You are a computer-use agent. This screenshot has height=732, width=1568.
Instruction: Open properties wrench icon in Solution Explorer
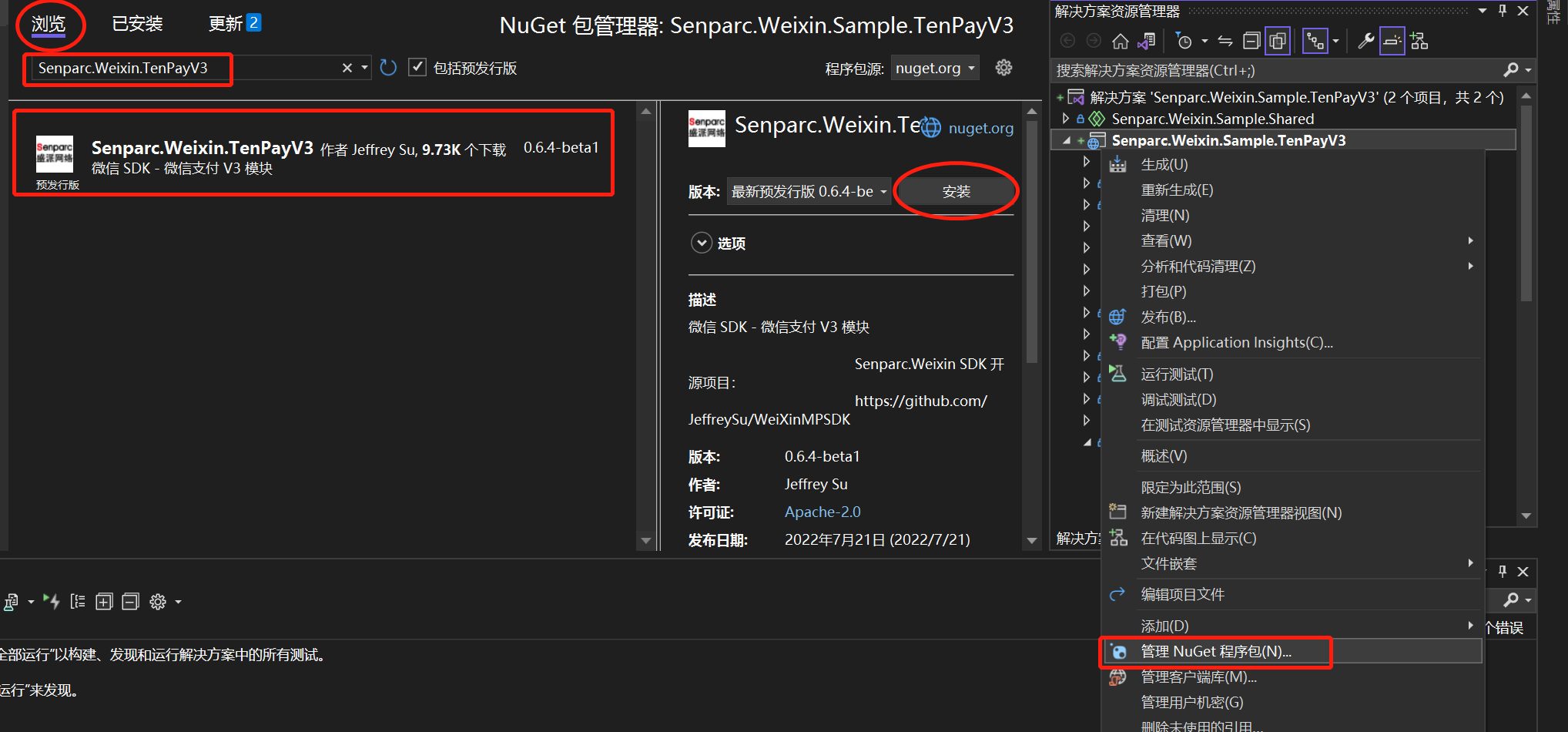click(1365, 41)
